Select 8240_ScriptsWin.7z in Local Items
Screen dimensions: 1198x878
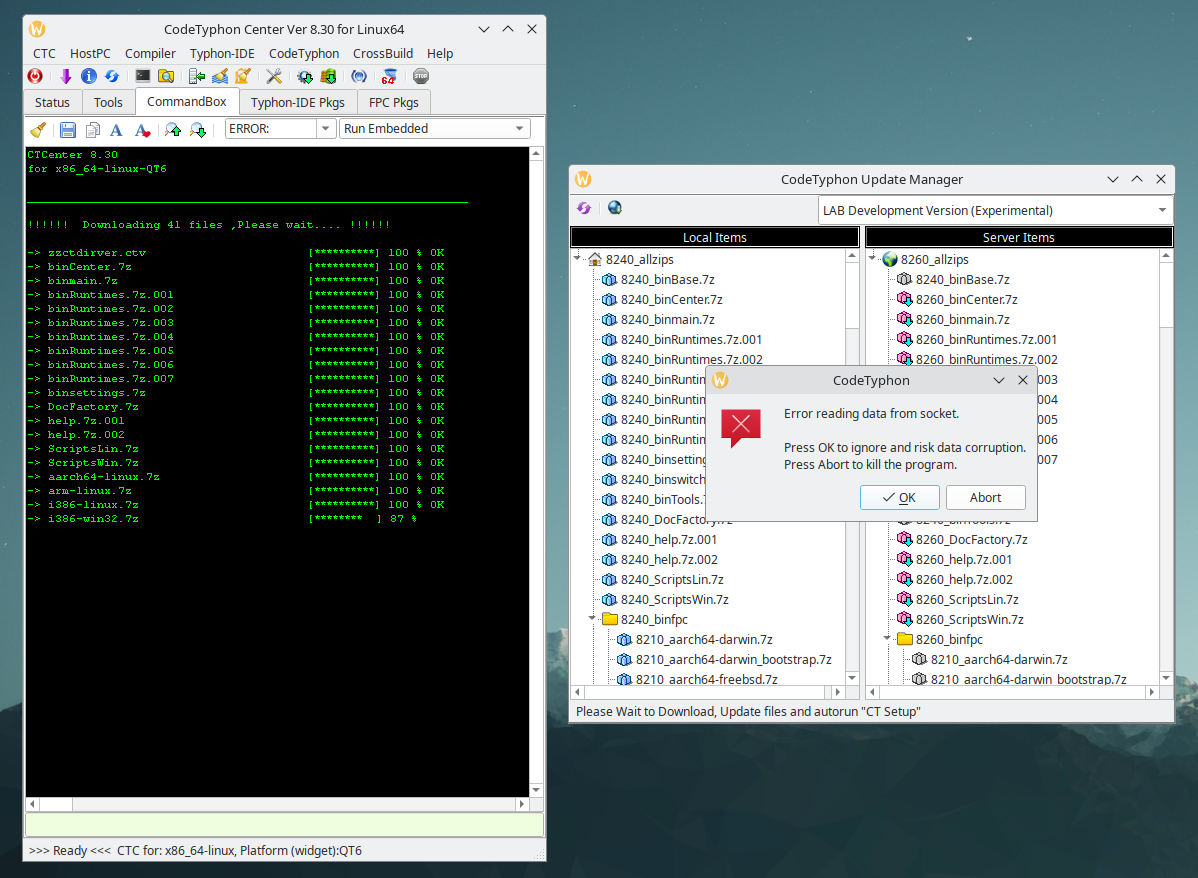click(x=674, y=599)
